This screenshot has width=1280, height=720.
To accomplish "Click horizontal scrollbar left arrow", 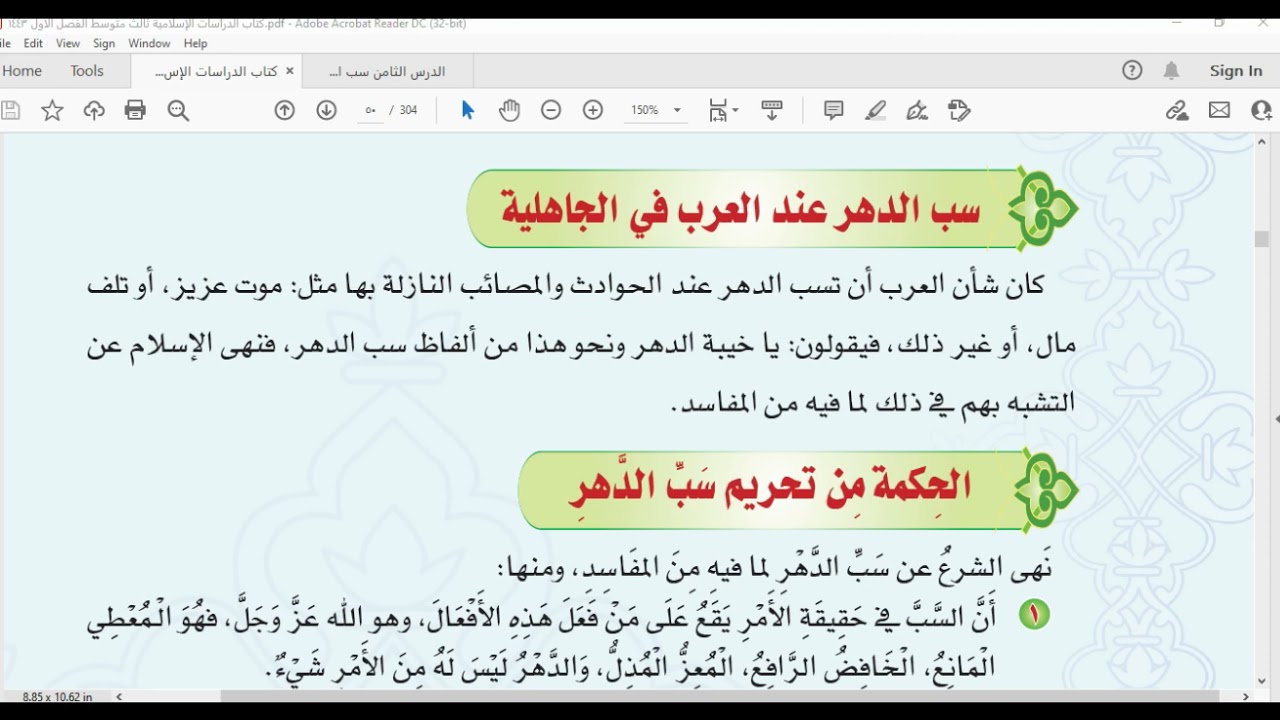I will (x=119, y=696).
